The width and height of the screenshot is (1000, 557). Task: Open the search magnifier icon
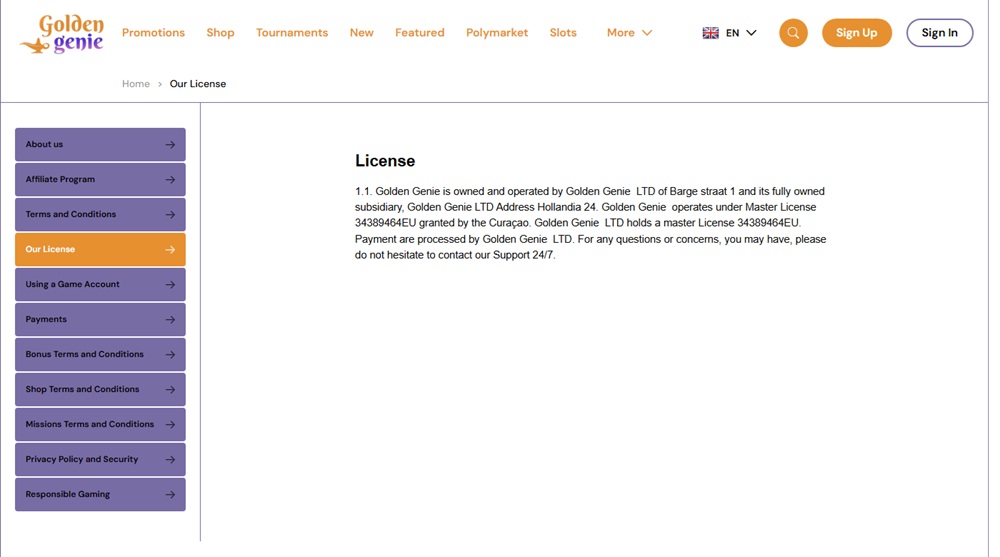coord(793,33)
